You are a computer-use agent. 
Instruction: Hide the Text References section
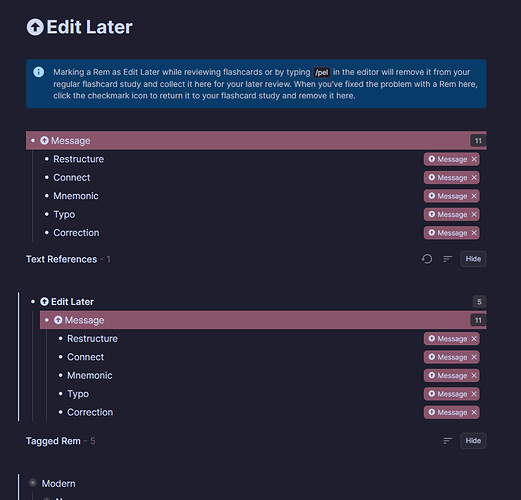tap(473, 259)
